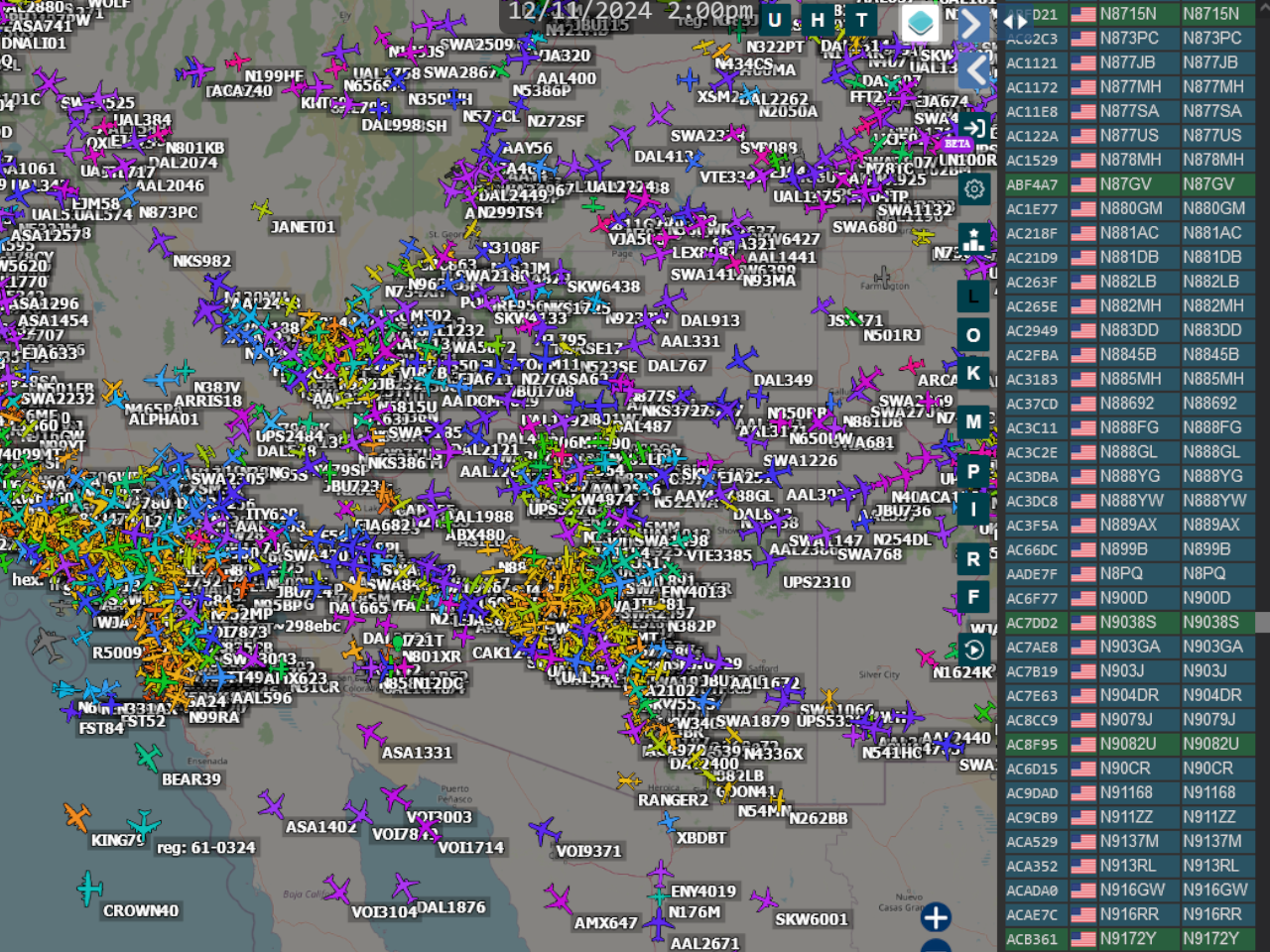Select table row with hex AC1121

point(1130,62)
